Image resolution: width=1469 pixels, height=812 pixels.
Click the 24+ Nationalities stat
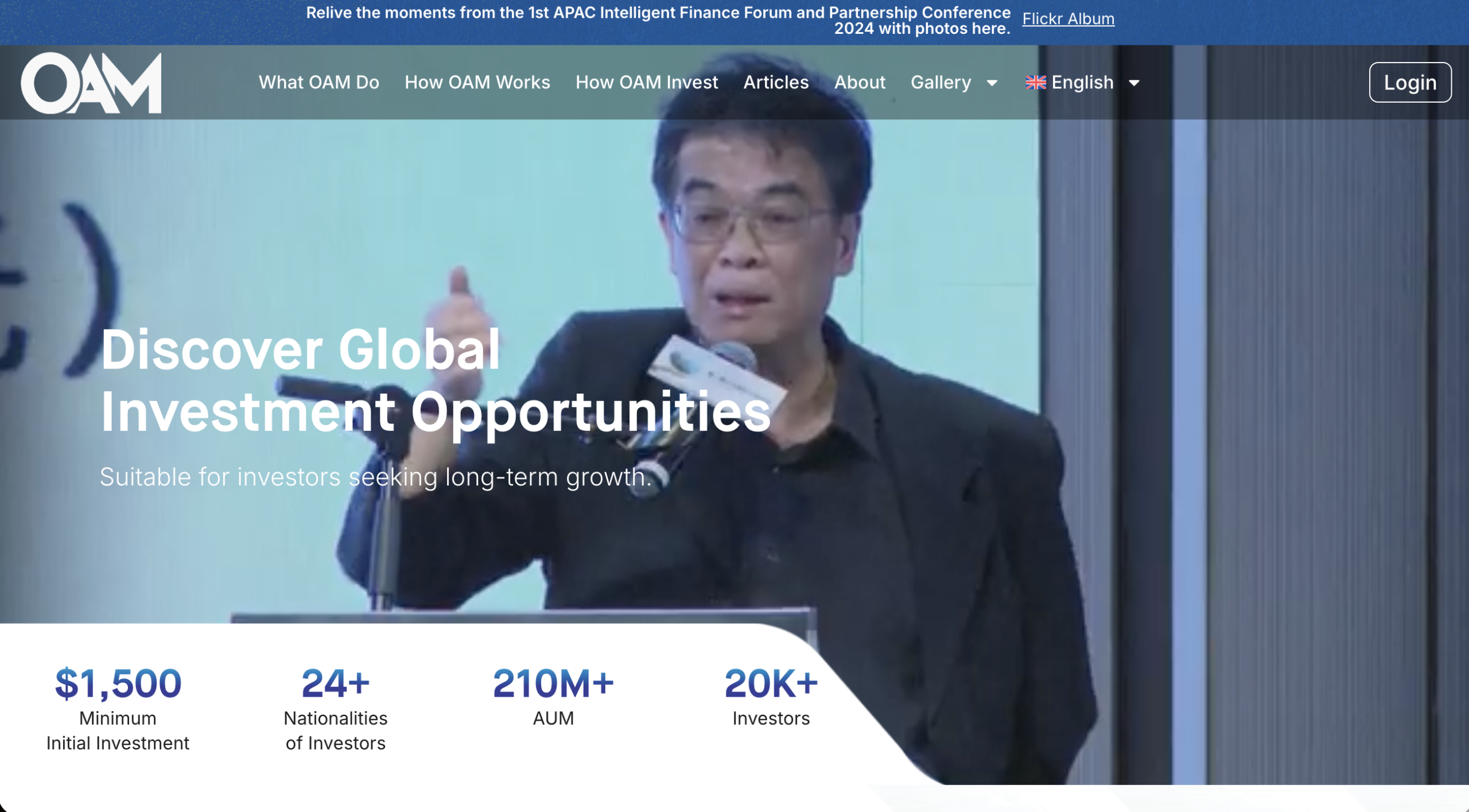click(335, 683)
